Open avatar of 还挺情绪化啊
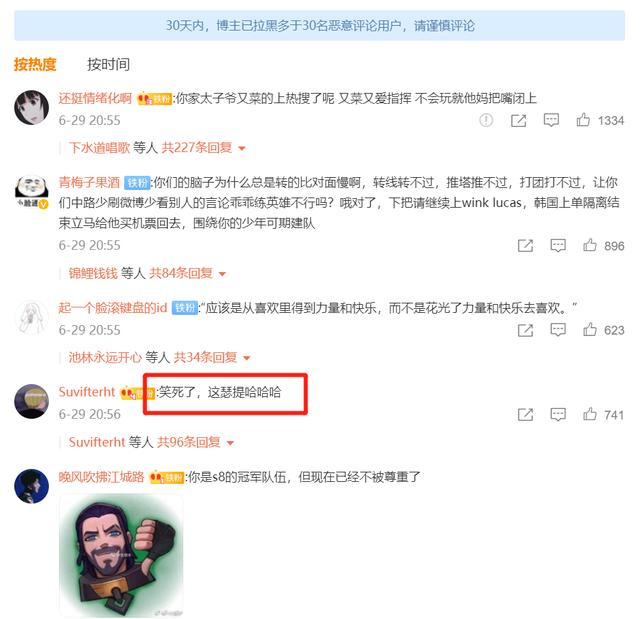This screenshot has width=640, height=619. [x=31, y=107]
